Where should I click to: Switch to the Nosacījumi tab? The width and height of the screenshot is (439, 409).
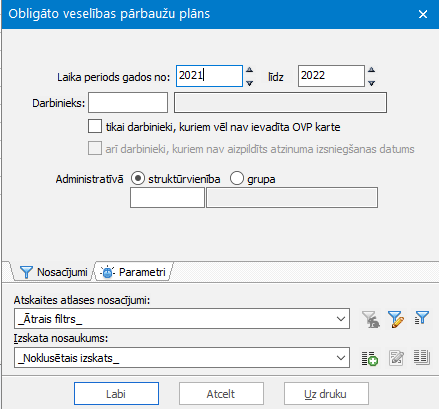click(53, 272)
